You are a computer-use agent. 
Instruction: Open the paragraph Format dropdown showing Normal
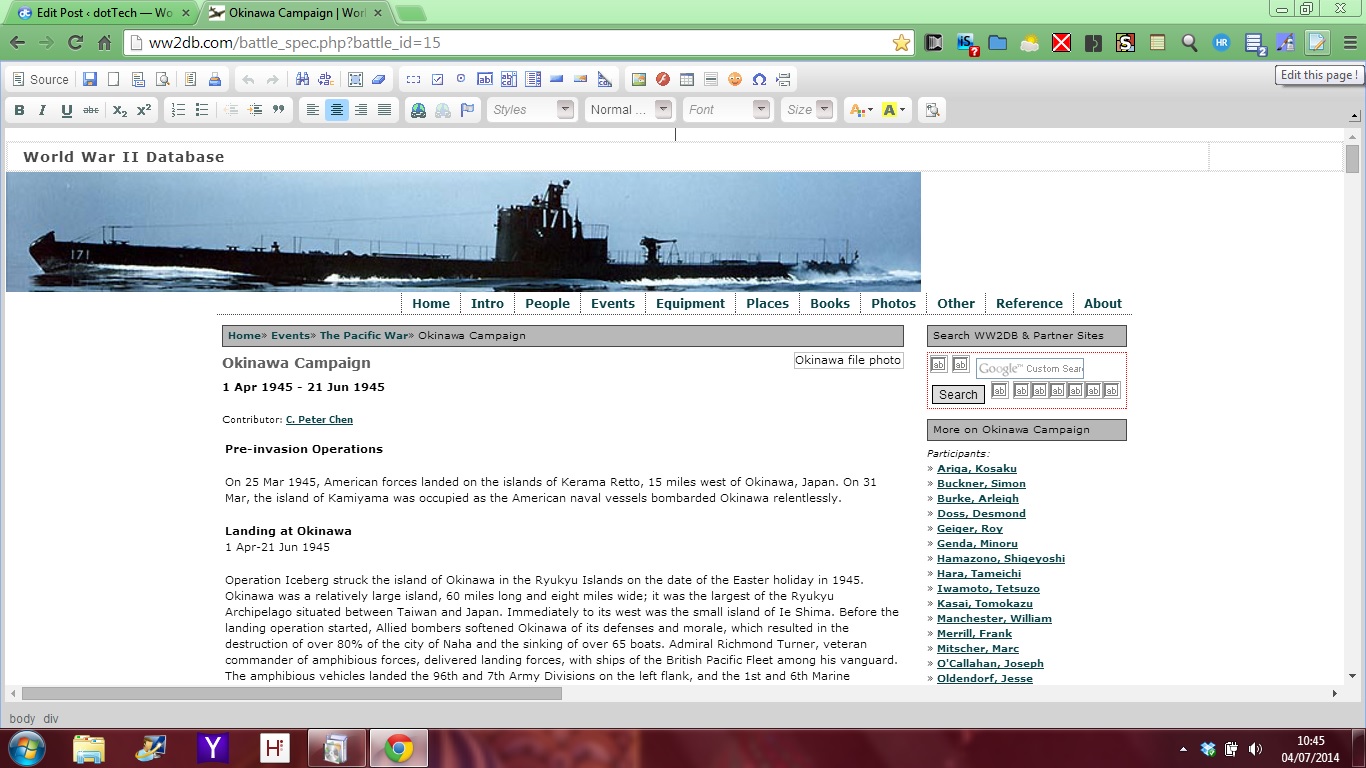[x=628, y=110]
